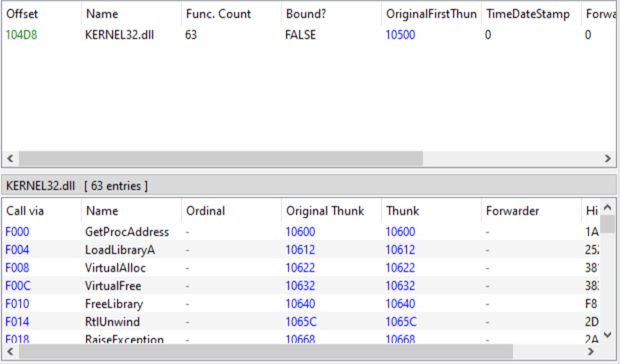This screenshot has height=364, width=620.
Task: Select offset value 104D8
Action: [21, 35]
